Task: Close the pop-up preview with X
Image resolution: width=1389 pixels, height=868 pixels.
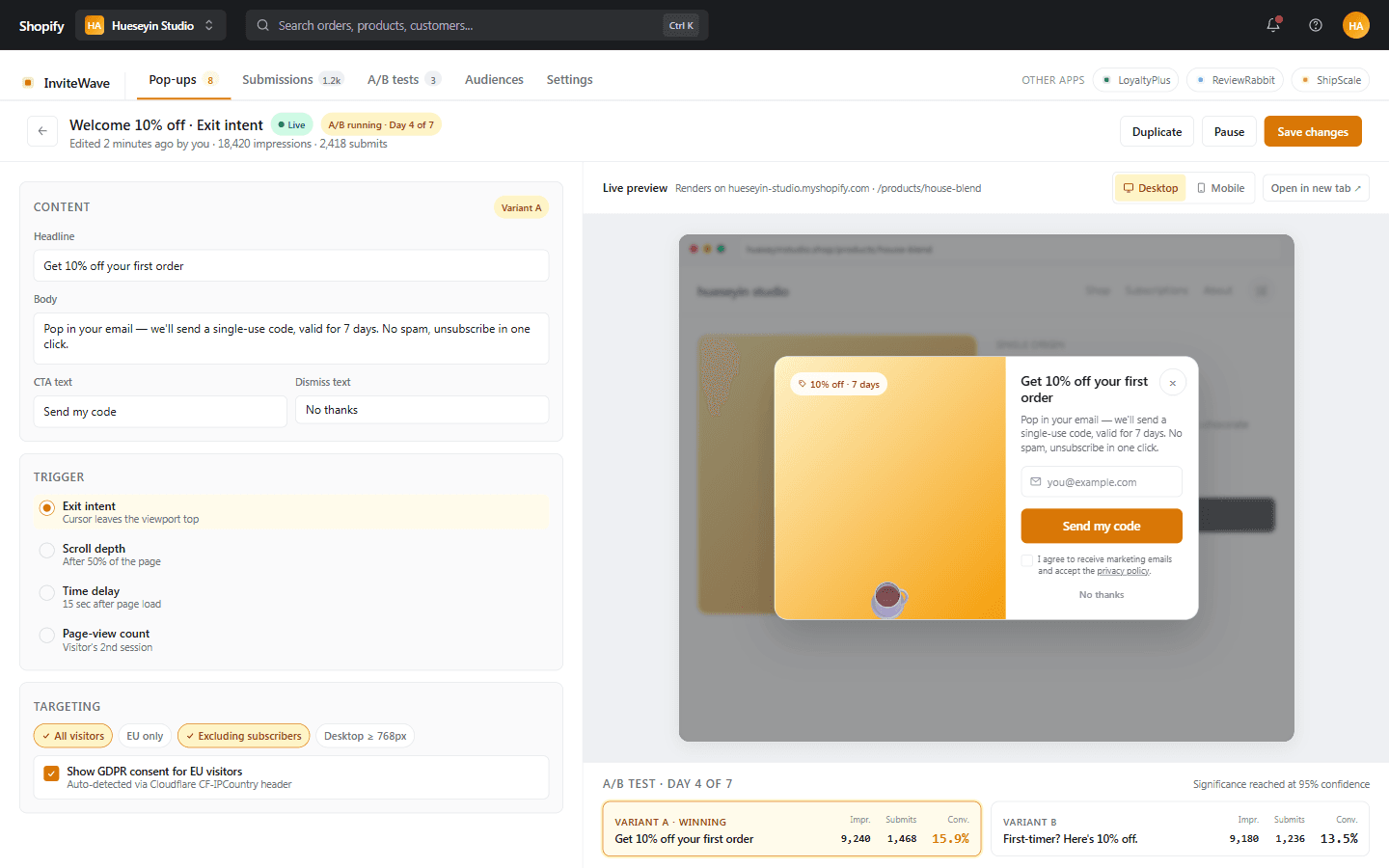Action: pyautogui.click(x=1173, y=383)
